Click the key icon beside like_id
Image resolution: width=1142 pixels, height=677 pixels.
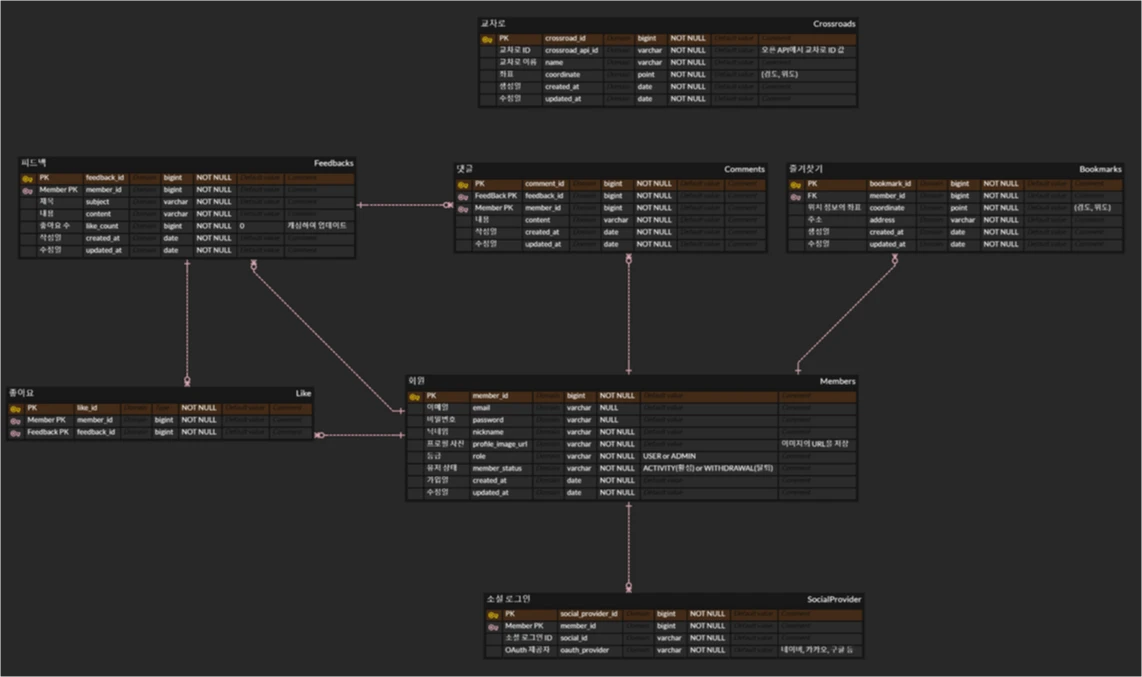15,409
